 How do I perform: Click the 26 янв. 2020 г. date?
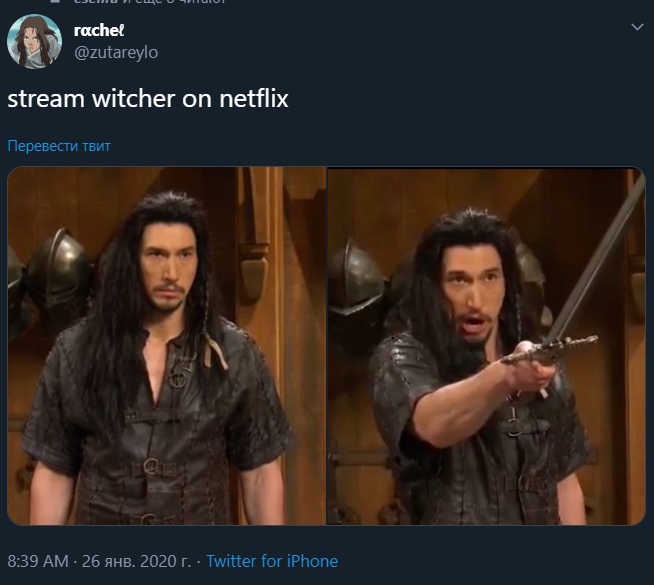[136, 561]
